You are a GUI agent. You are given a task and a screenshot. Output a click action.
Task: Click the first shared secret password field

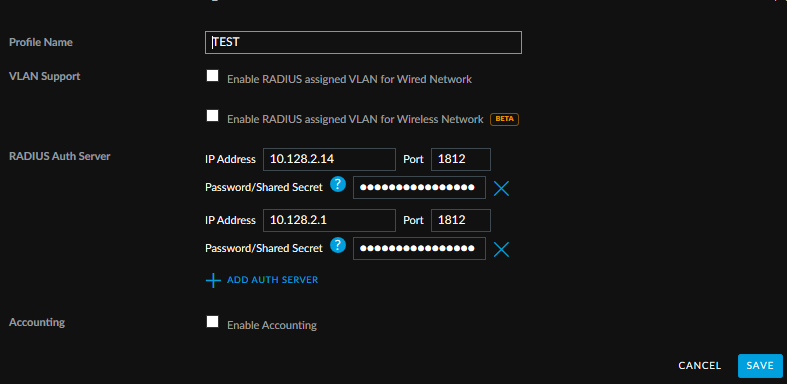coord(419,188)
